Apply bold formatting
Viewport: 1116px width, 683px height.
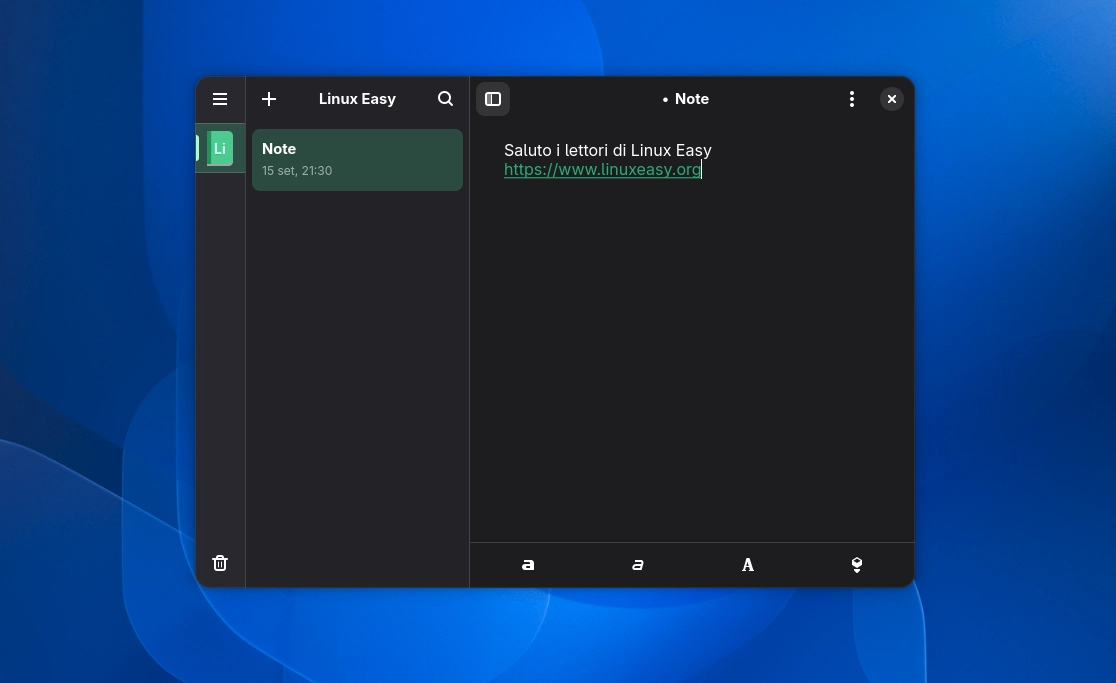coord(528,565)
